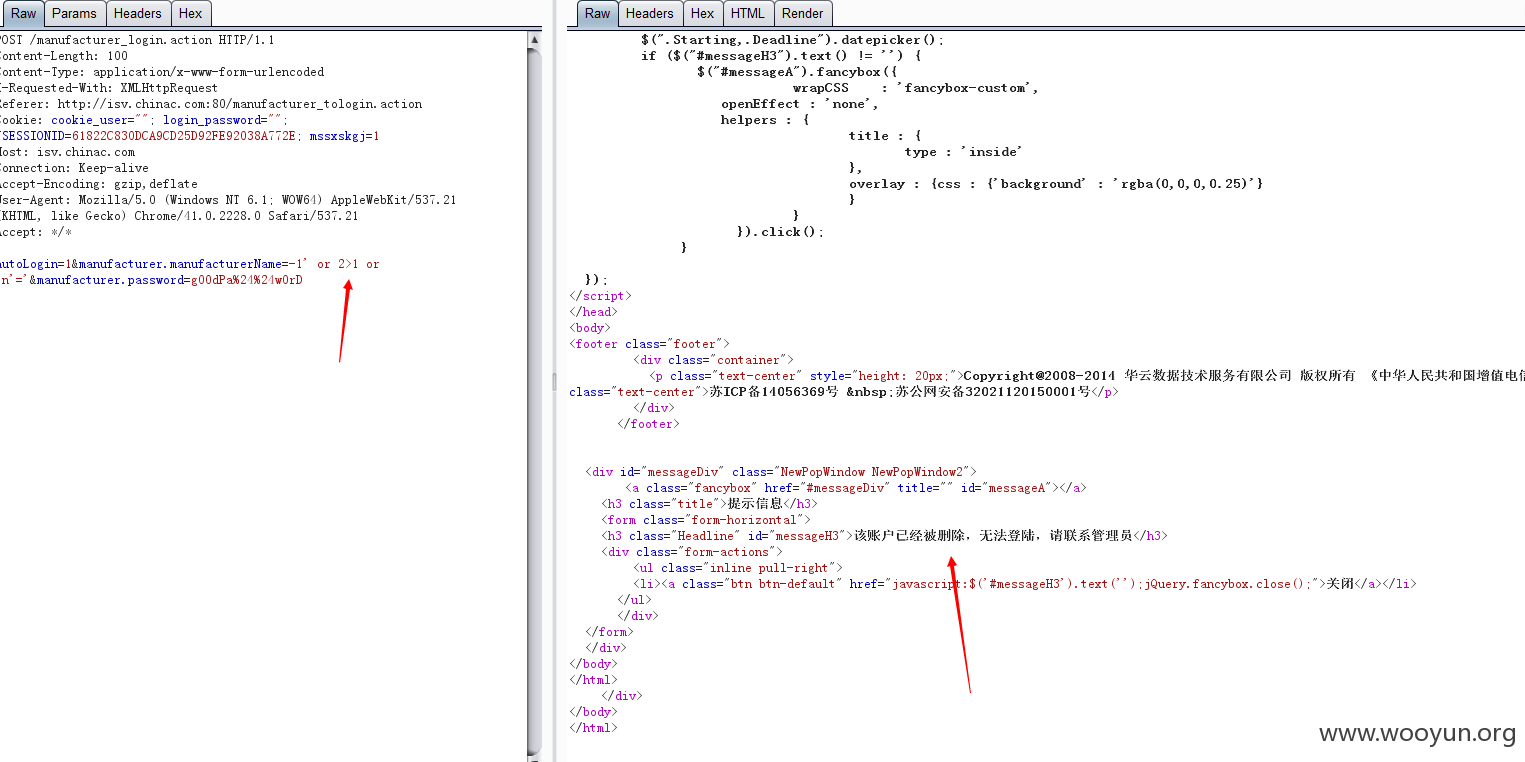Open the response Hex tab

click(x=702, y=13)
